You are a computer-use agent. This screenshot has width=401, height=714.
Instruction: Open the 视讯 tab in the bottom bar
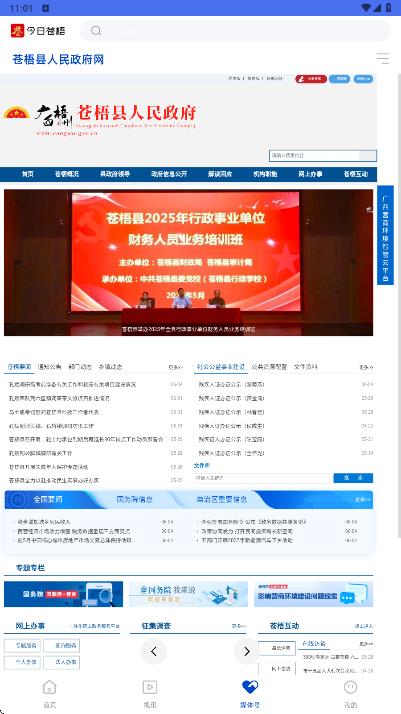(x=150, y=694)
